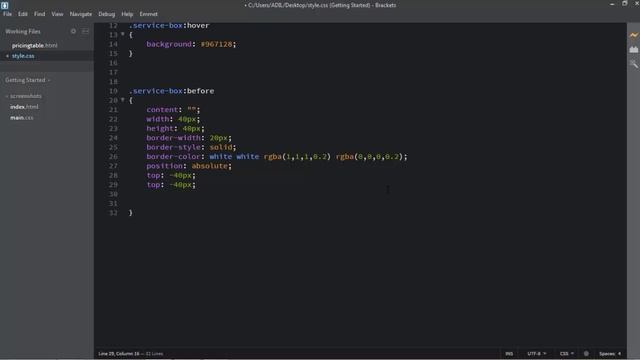Open the UTF-8 encoding dropdown

click(536, 353)
